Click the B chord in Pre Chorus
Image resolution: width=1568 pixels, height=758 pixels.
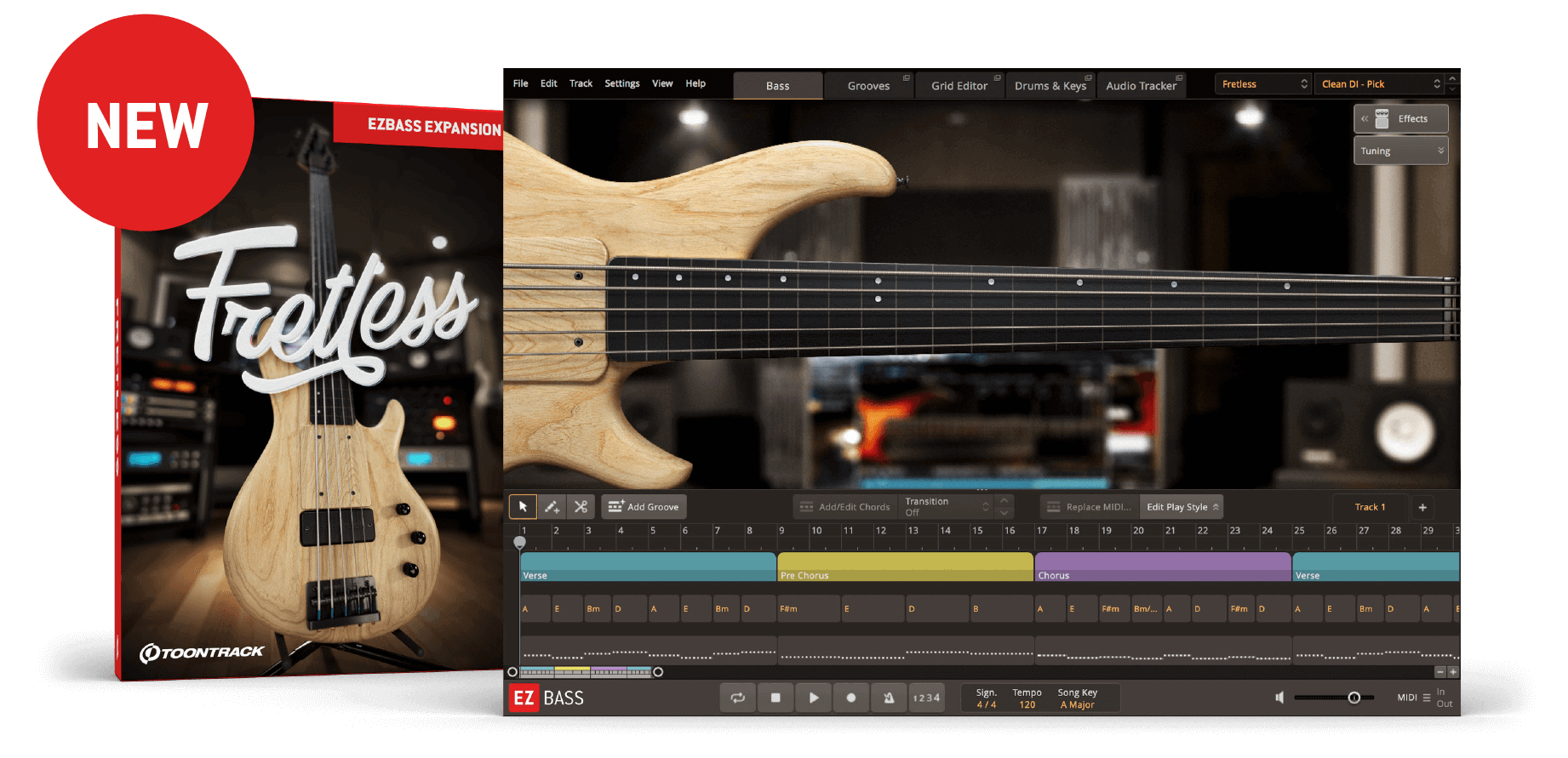[x=1002, y=609]
